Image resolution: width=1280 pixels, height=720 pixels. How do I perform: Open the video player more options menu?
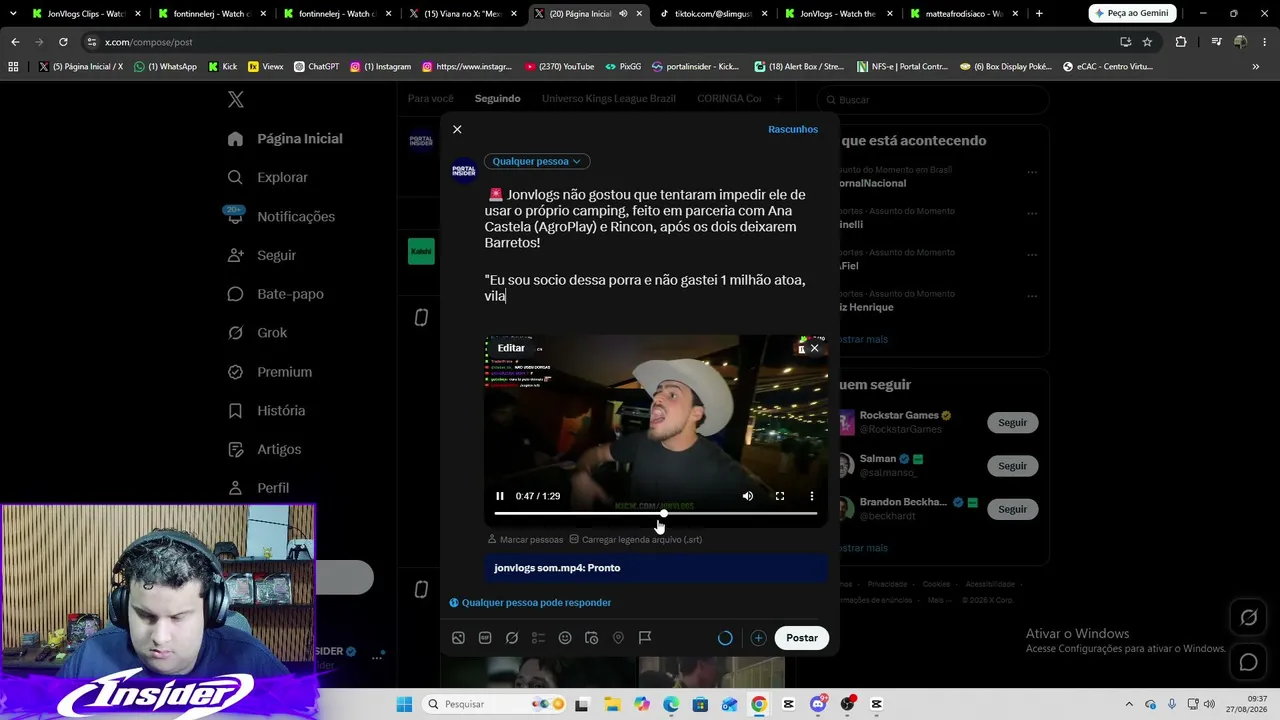click(812, 496)
